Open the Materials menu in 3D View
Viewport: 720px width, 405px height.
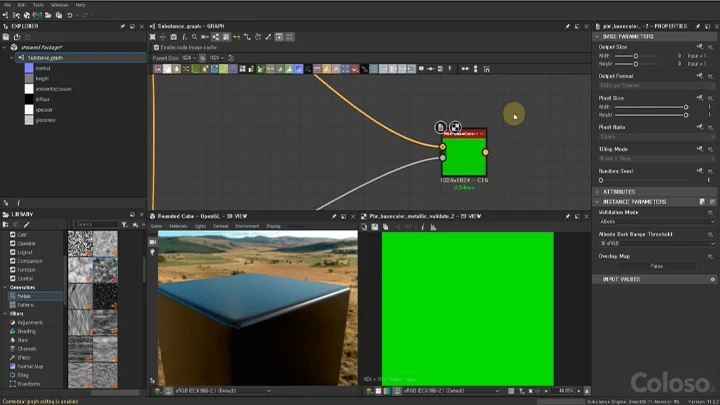click(178, 226)
